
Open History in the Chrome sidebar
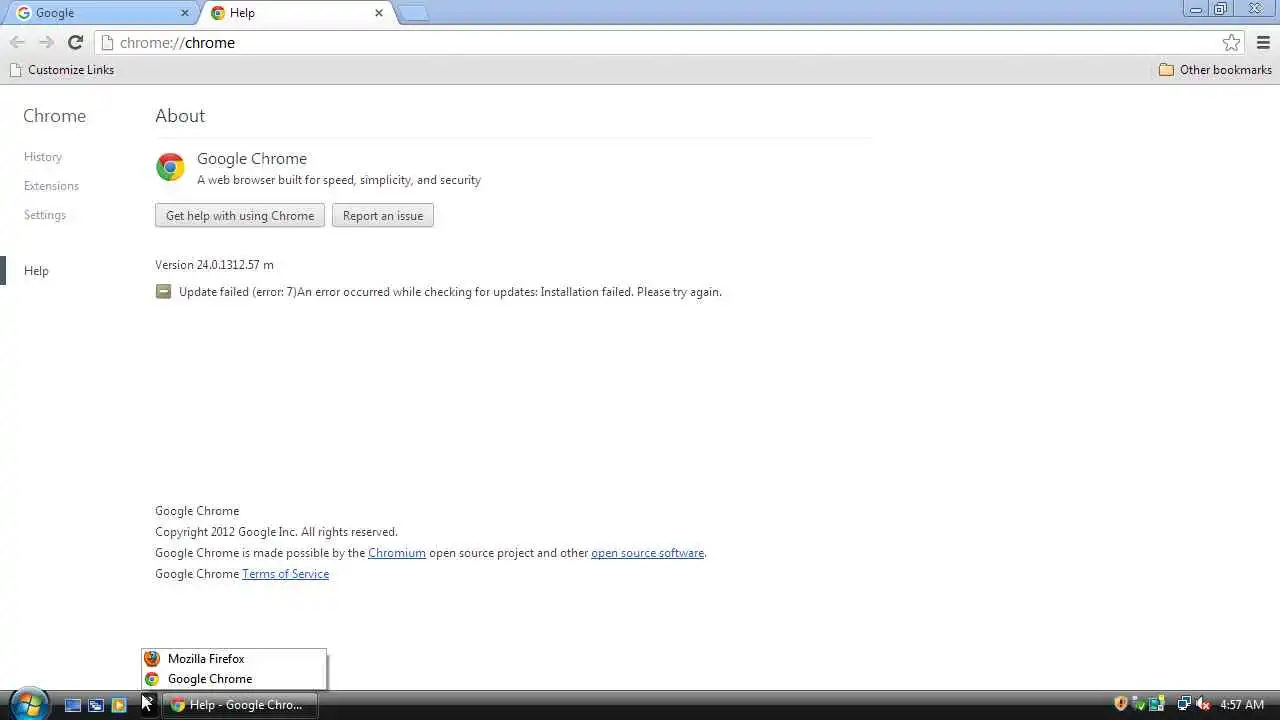(43, 157)
